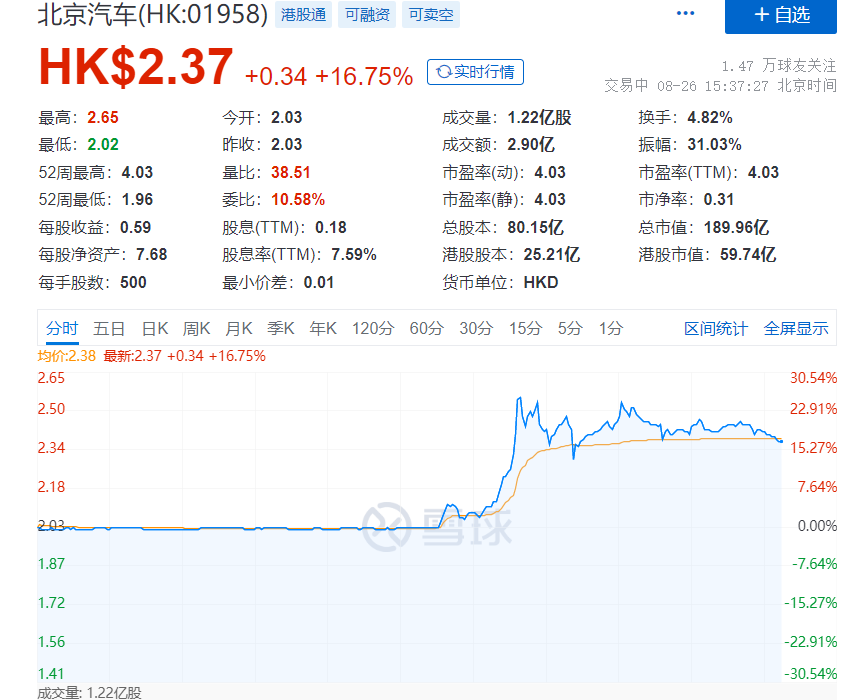This screenshot has width=862, height=700.
Task: Click the 可融资 tag
Action: coord(367,15)
